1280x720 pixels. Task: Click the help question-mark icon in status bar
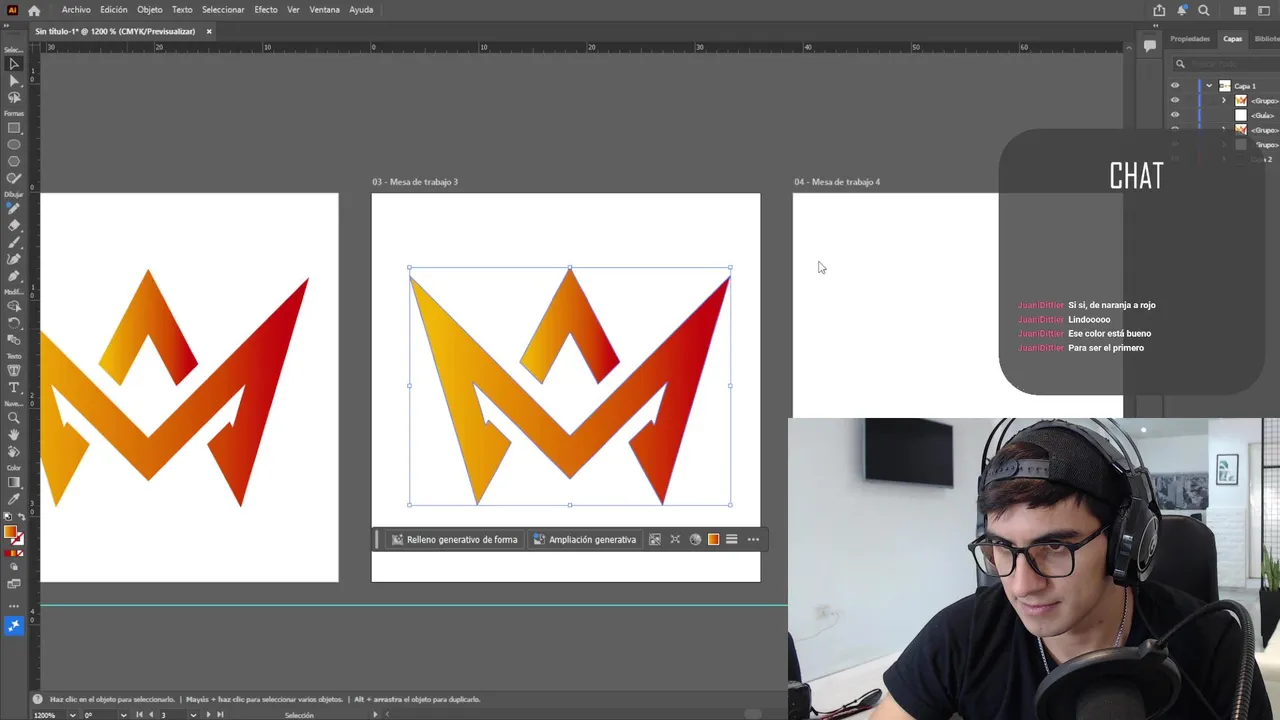pyautogui.click(x=38, y=699)
